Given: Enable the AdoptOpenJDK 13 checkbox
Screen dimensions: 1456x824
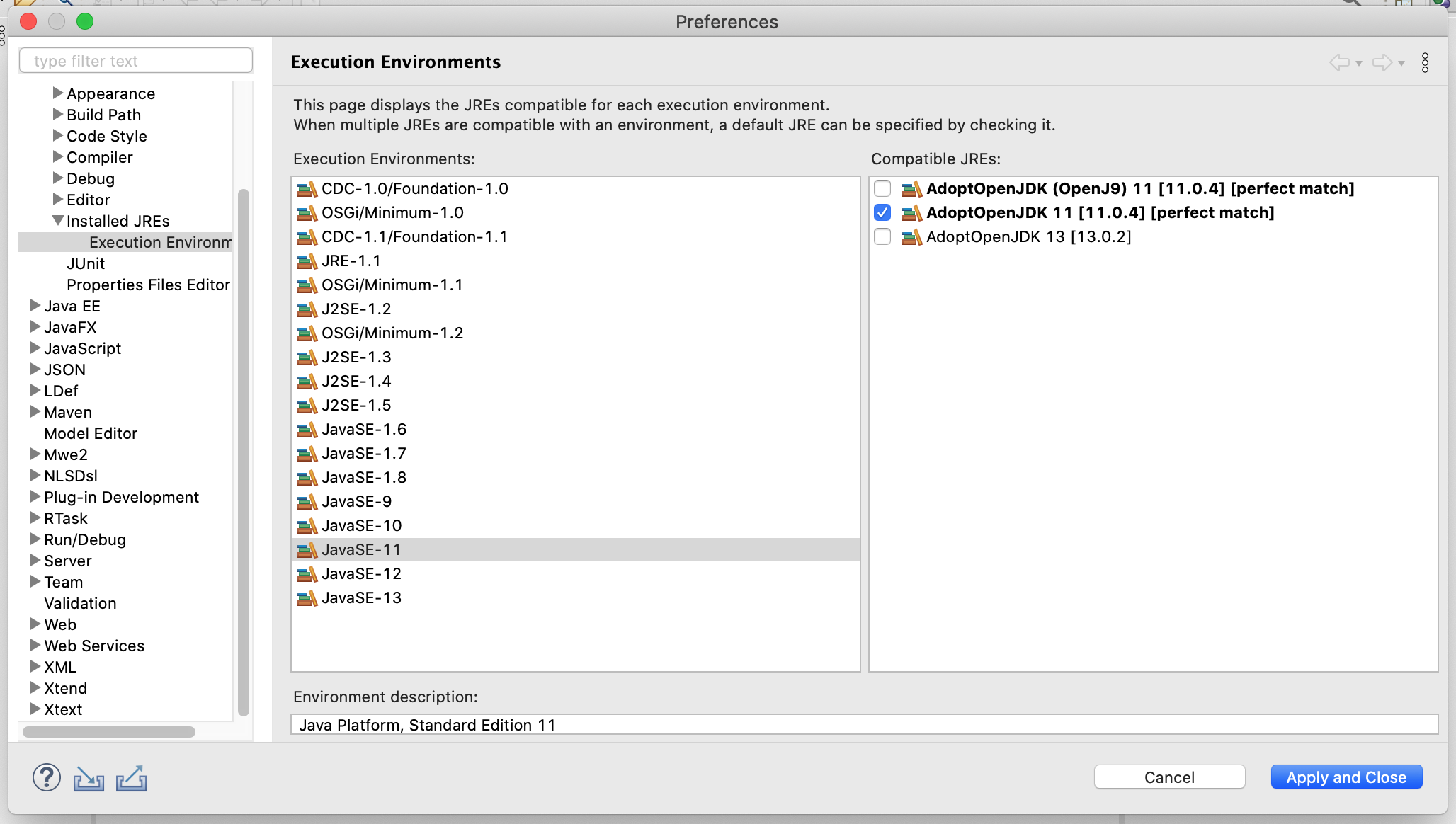Looking at the screenshot, I should point(882,236).
